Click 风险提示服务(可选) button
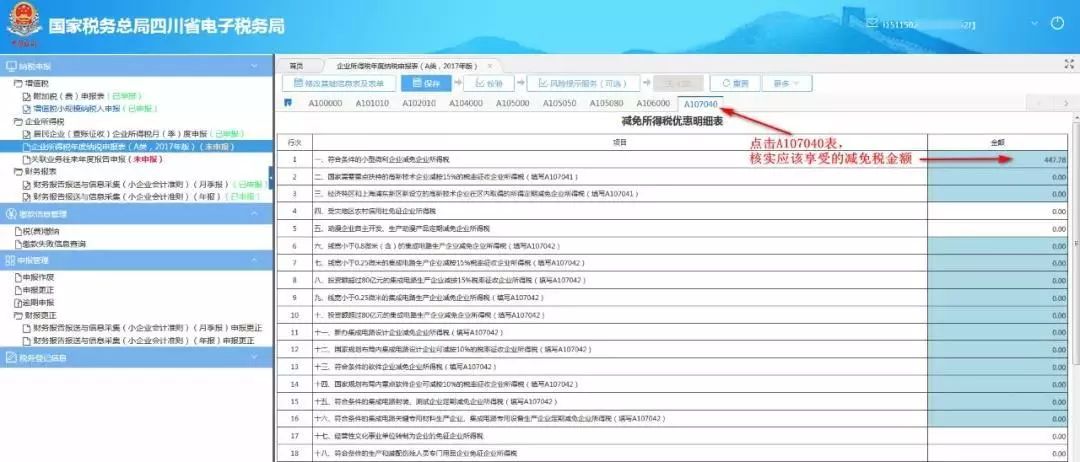Image resolution: width=1080 pixels, height=462 pixels. [583, 83]
